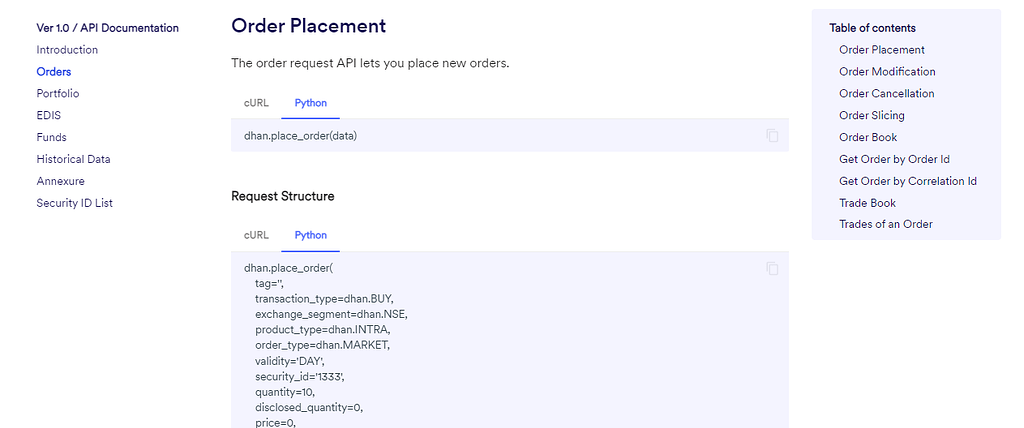Copy the dhan.place_order(data) code snippet

pos(772,136)
